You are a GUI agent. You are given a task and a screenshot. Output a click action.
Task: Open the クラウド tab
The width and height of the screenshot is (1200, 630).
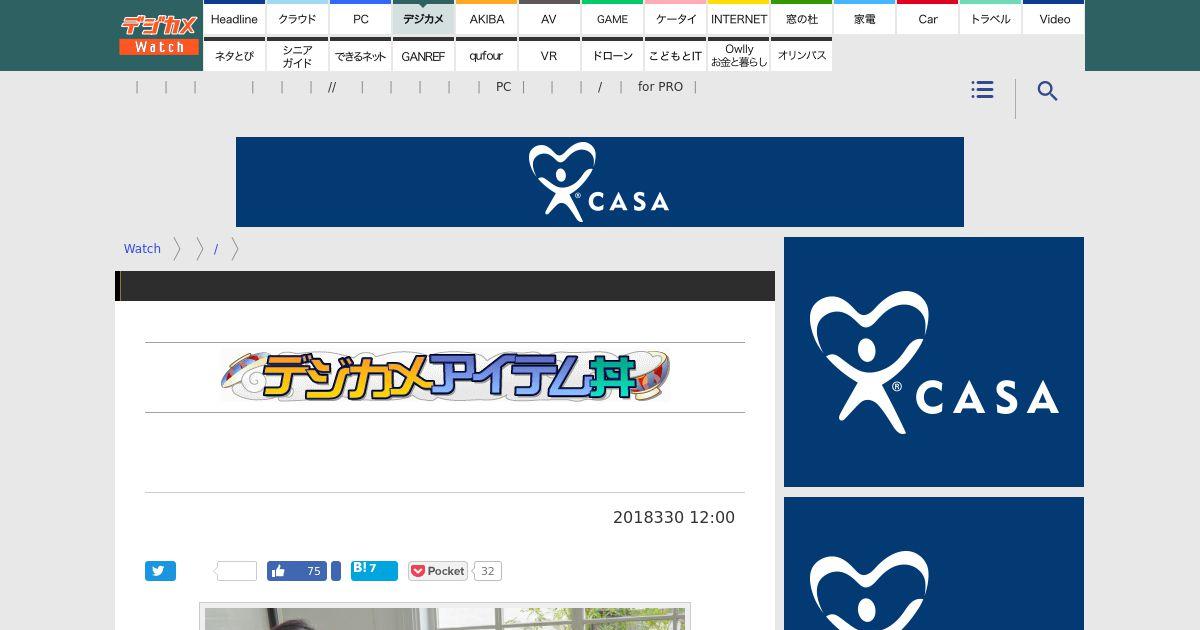click(x=297, y=18)
